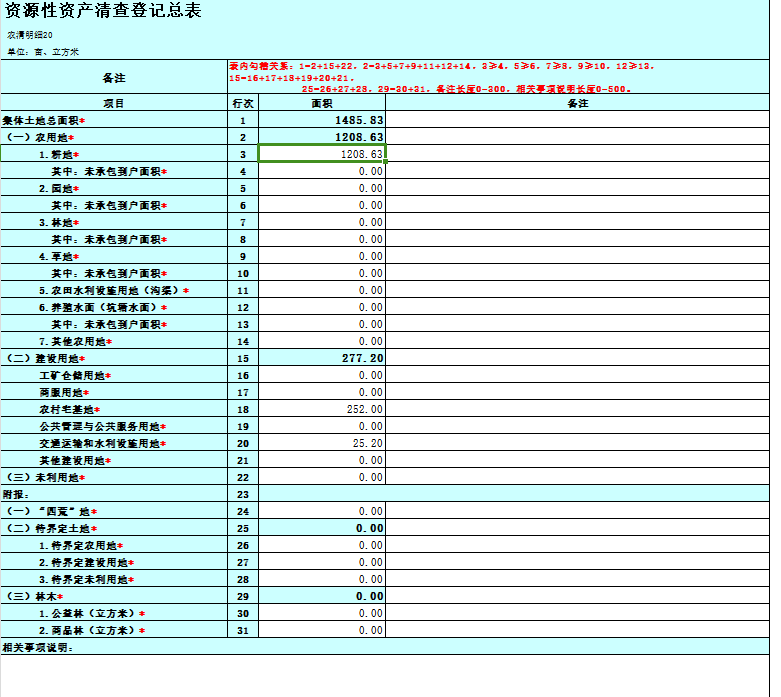Image resolution: width=781 pixels, height=697 pixels.
Task: Select the 备注 remark cell for 农村宅基地 row 18
Action: pos(577,409)
